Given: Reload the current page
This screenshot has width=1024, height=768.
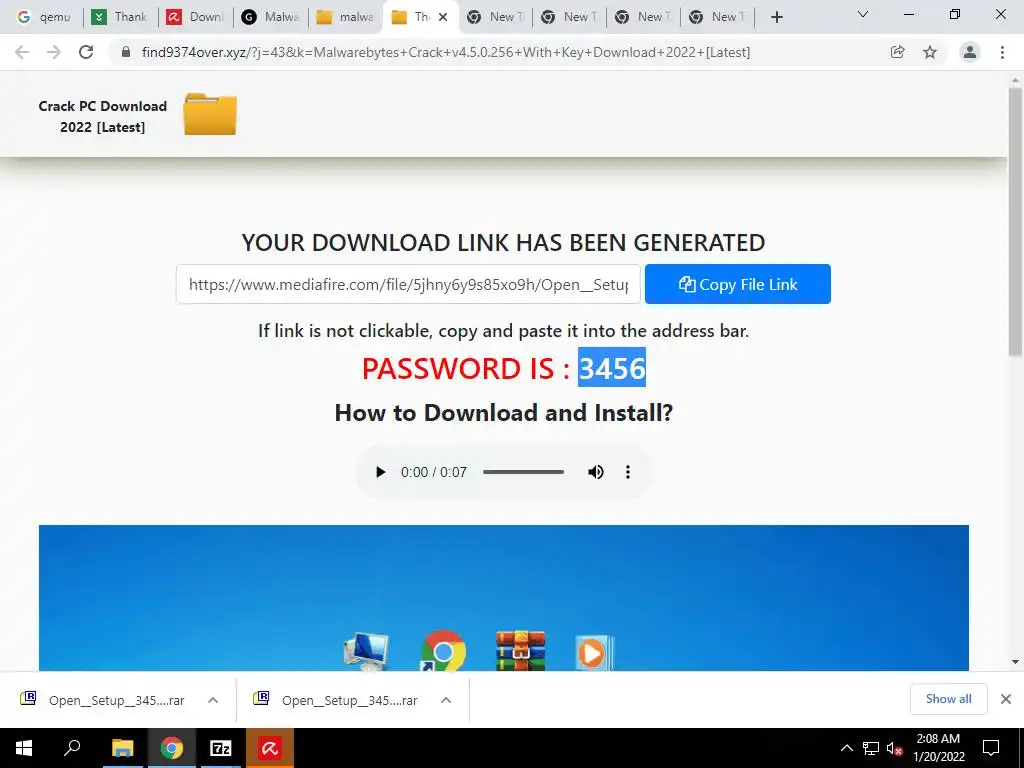Looking at the screenshot, I should 86,52.
